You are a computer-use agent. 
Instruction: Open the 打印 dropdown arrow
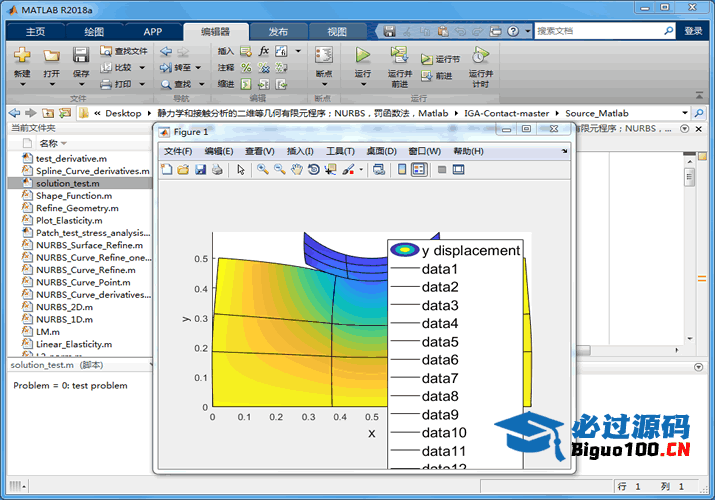point(142,84)
